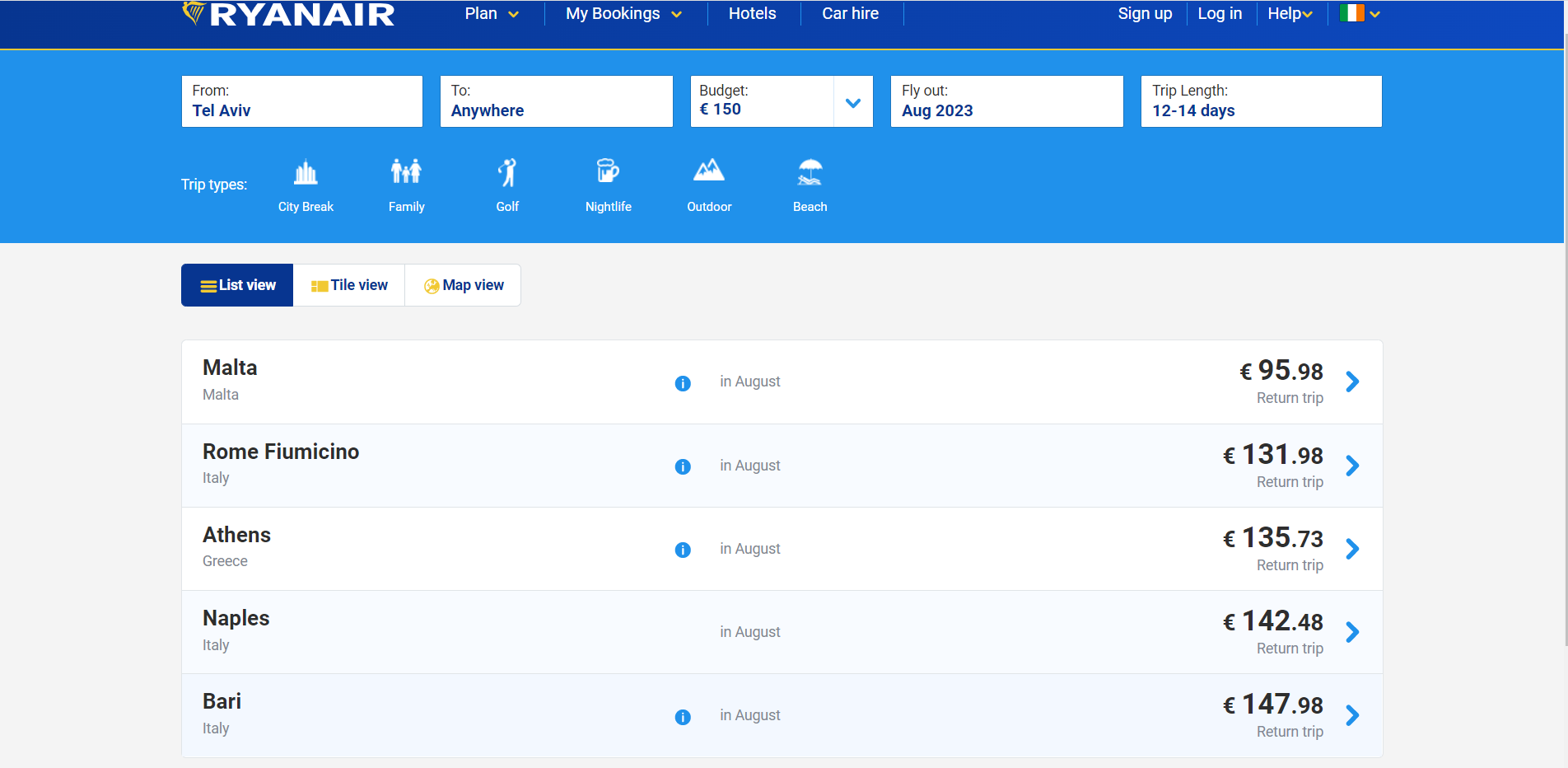Open the Malta fare arrow
Image resolution: width=1568 pixels, height=768 pixels.
(x=1352, y=382)
